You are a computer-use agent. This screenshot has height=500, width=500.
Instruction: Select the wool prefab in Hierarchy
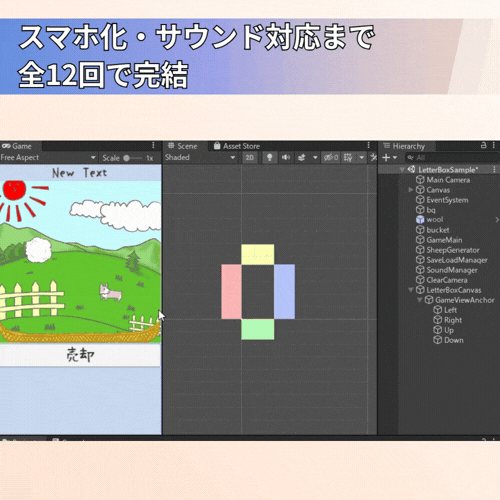(435, 220)
